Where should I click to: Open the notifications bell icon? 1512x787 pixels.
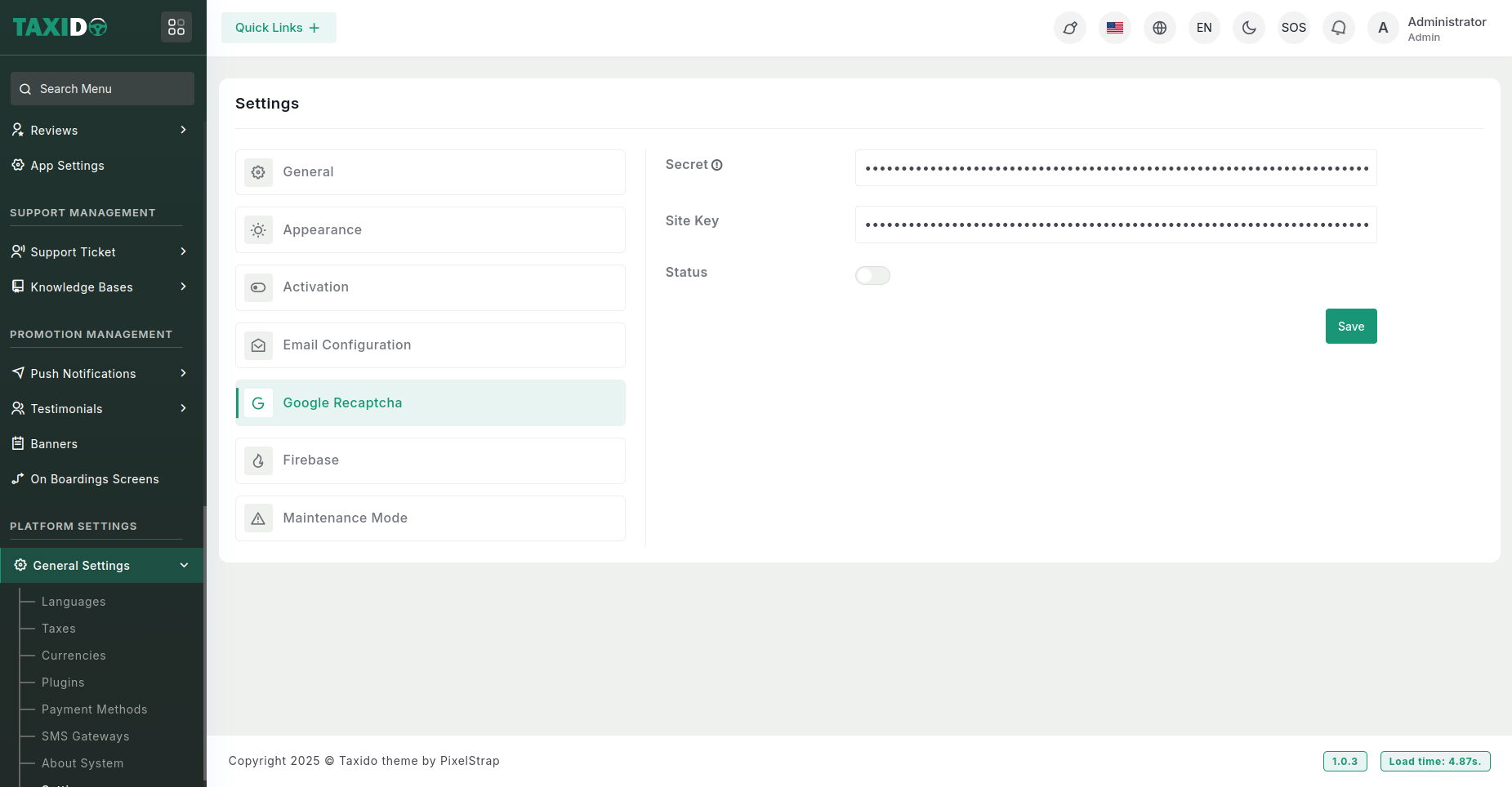pyautogui.click(x=1338, y=28)
